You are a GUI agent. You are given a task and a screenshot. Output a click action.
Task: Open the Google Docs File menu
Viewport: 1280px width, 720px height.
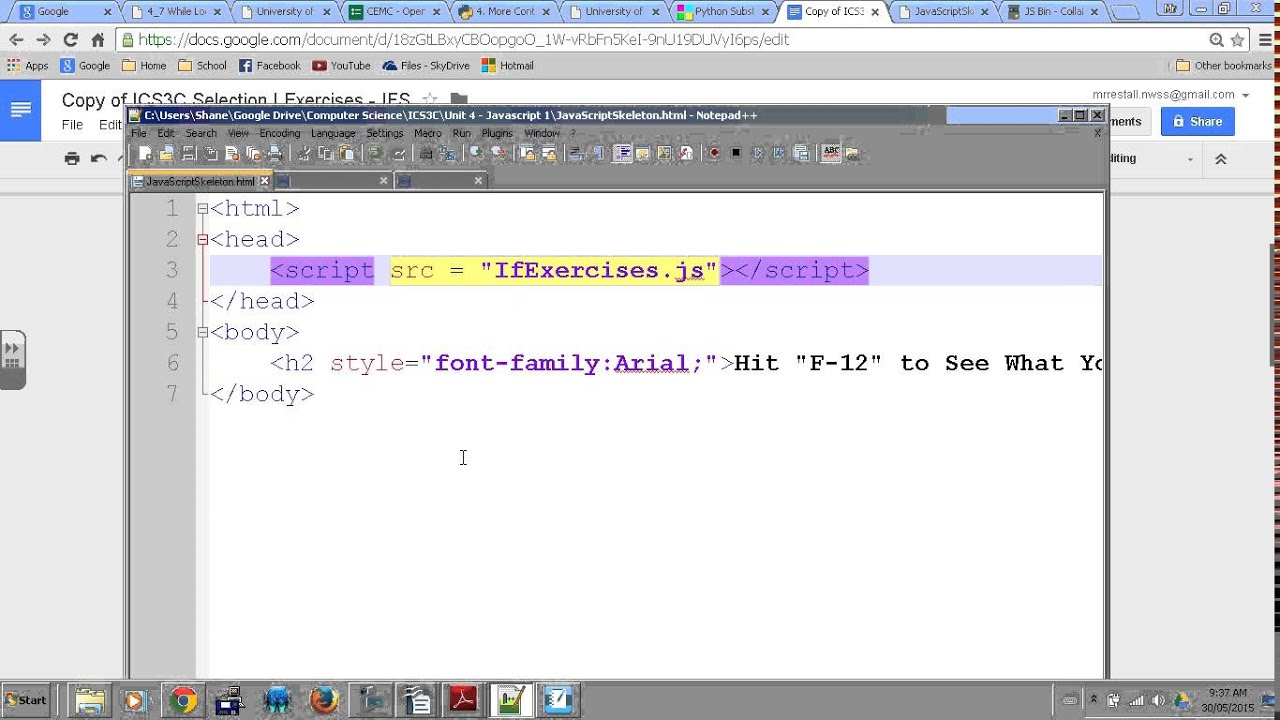coord(72,125)
